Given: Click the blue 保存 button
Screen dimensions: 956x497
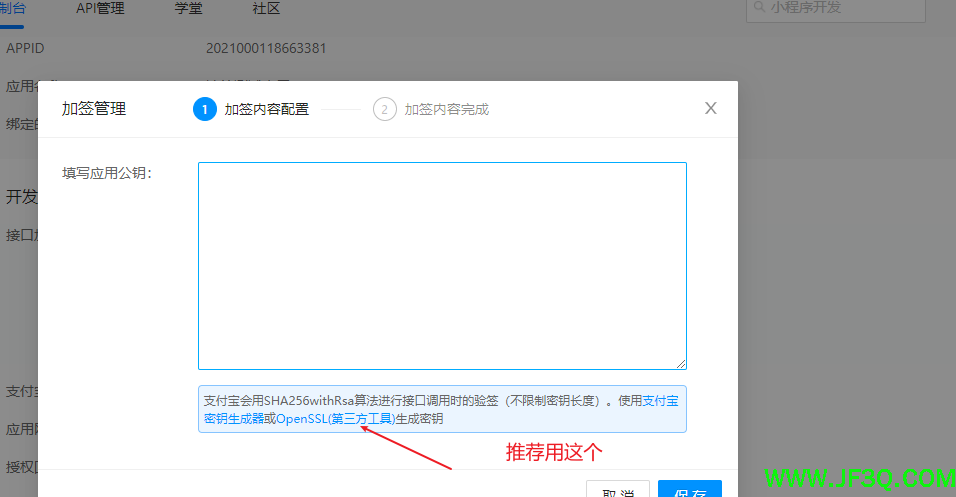Looking at the screenshot, I should click(x=689, y=490).
